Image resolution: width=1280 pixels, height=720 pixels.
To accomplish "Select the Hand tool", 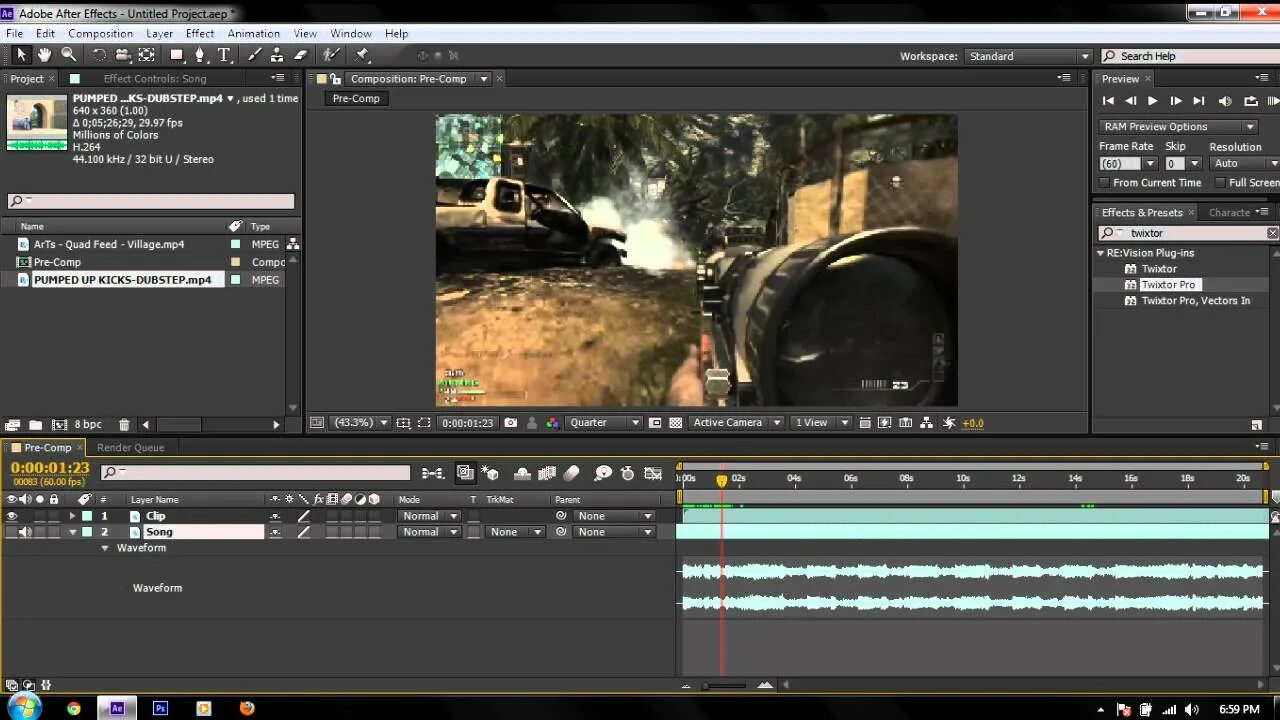I will tap(44, 56).
